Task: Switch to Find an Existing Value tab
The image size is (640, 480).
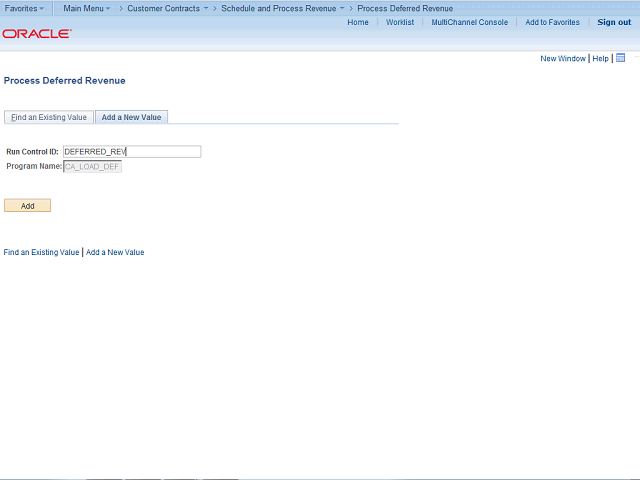Action: [x=49, y=117]
